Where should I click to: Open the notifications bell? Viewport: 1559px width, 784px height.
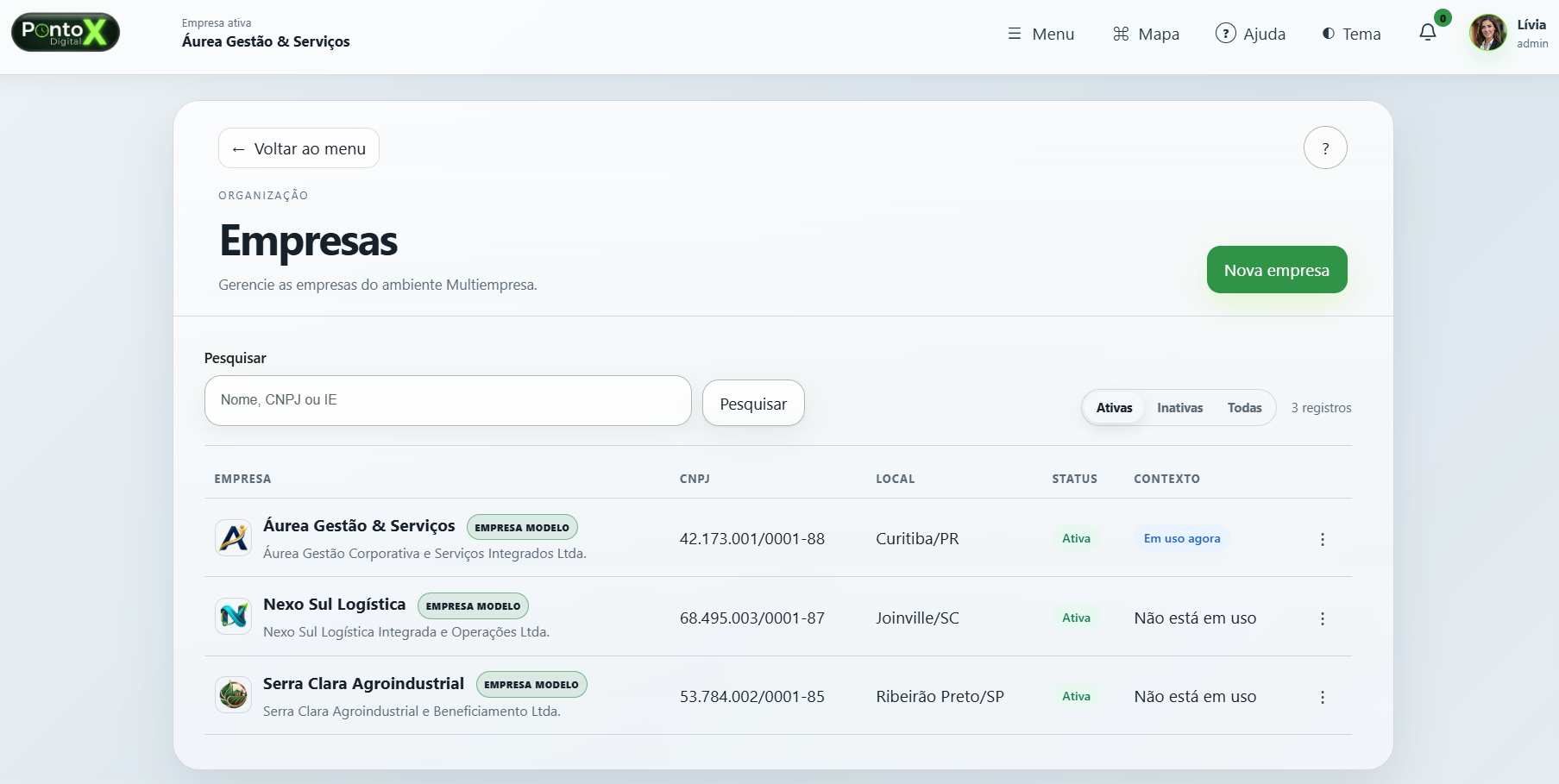point(1428,33)
